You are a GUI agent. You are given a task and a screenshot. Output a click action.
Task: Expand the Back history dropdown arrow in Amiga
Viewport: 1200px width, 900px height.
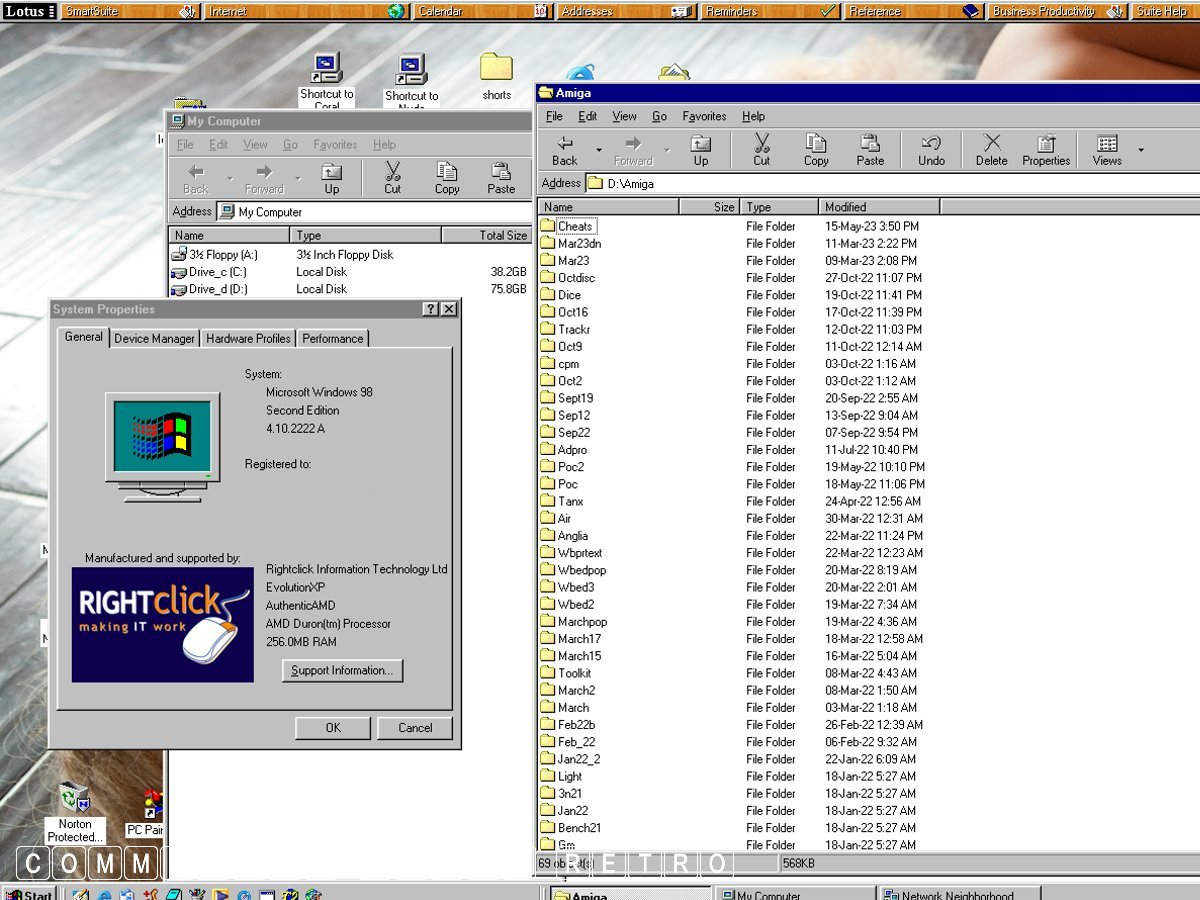pos(599,151)
